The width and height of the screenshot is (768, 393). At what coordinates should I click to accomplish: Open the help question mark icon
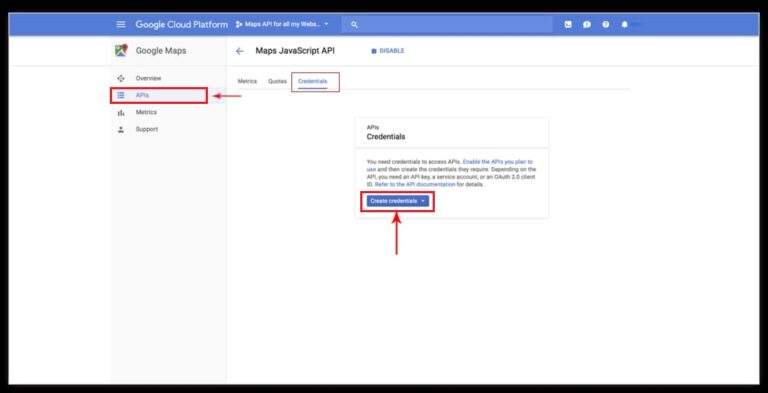606,25
